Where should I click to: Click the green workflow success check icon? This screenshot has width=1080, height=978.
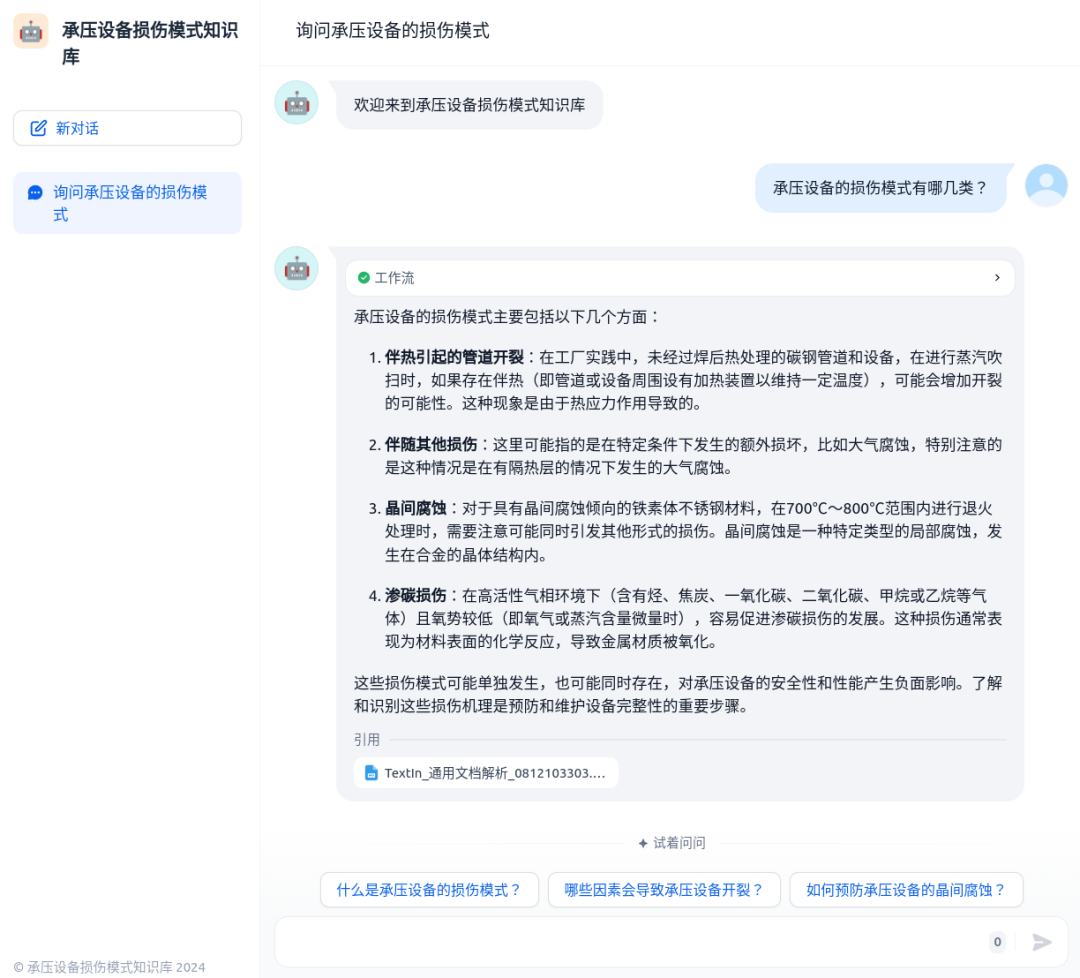(x=364, y=278)
